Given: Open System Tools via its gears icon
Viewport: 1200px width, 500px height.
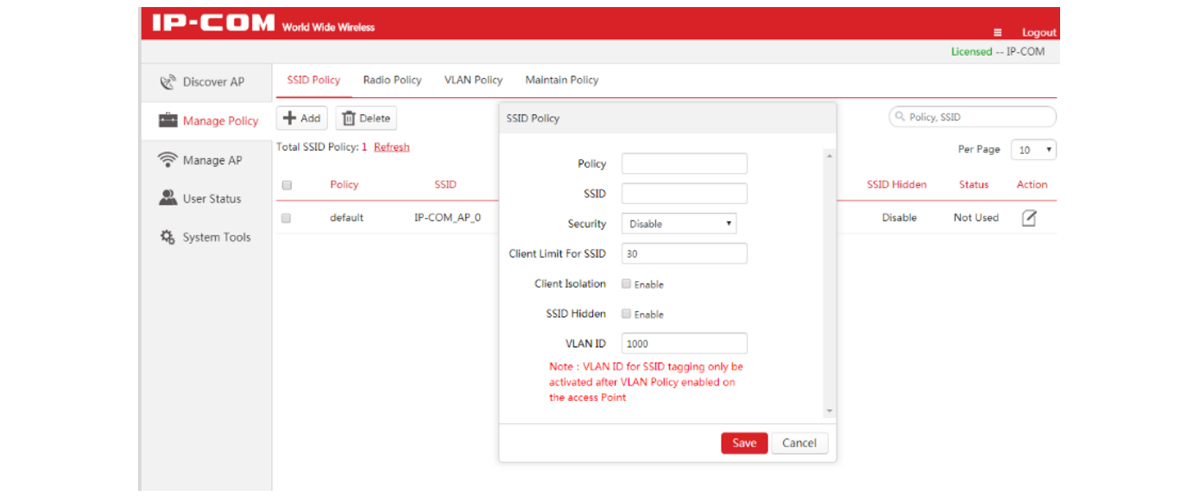Looking at the screenshot, I should (x=168, y=237).
